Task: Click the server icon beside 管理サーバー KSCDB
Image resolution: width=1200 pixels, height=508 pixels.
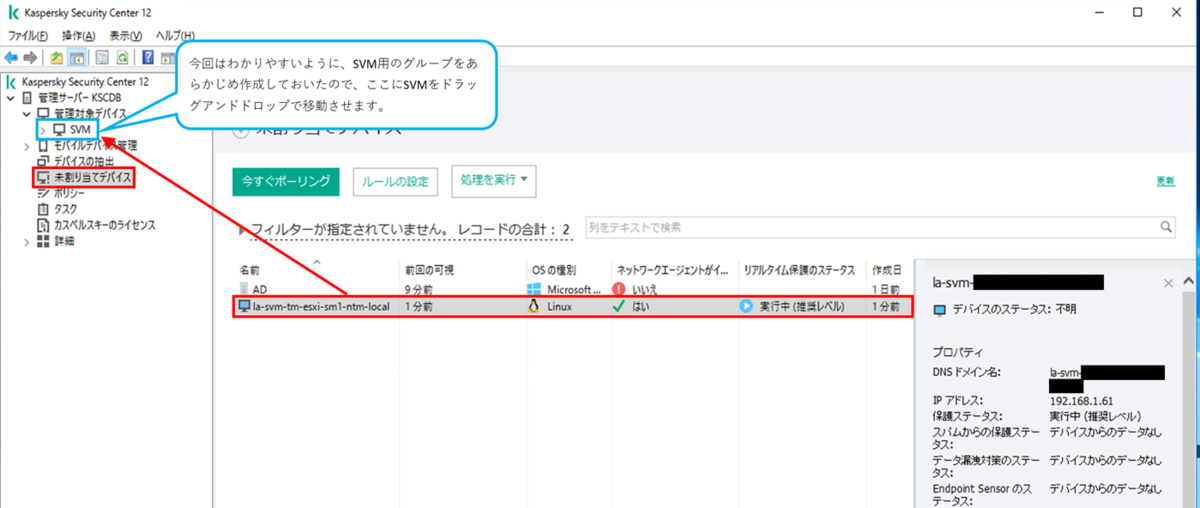Action: click(27, 98)
